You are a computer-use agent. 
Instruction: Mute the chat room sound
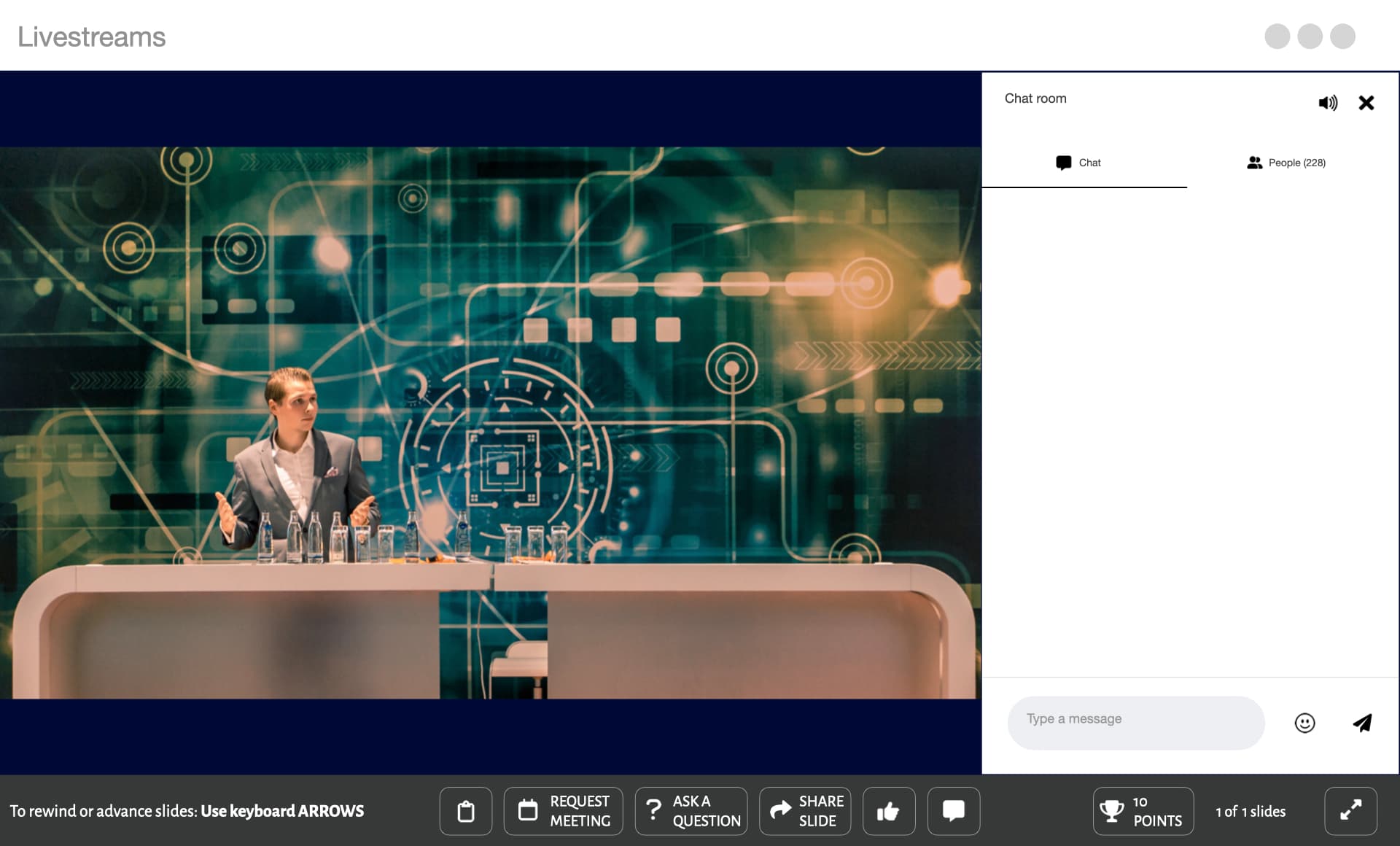[x=1327, y=103]
